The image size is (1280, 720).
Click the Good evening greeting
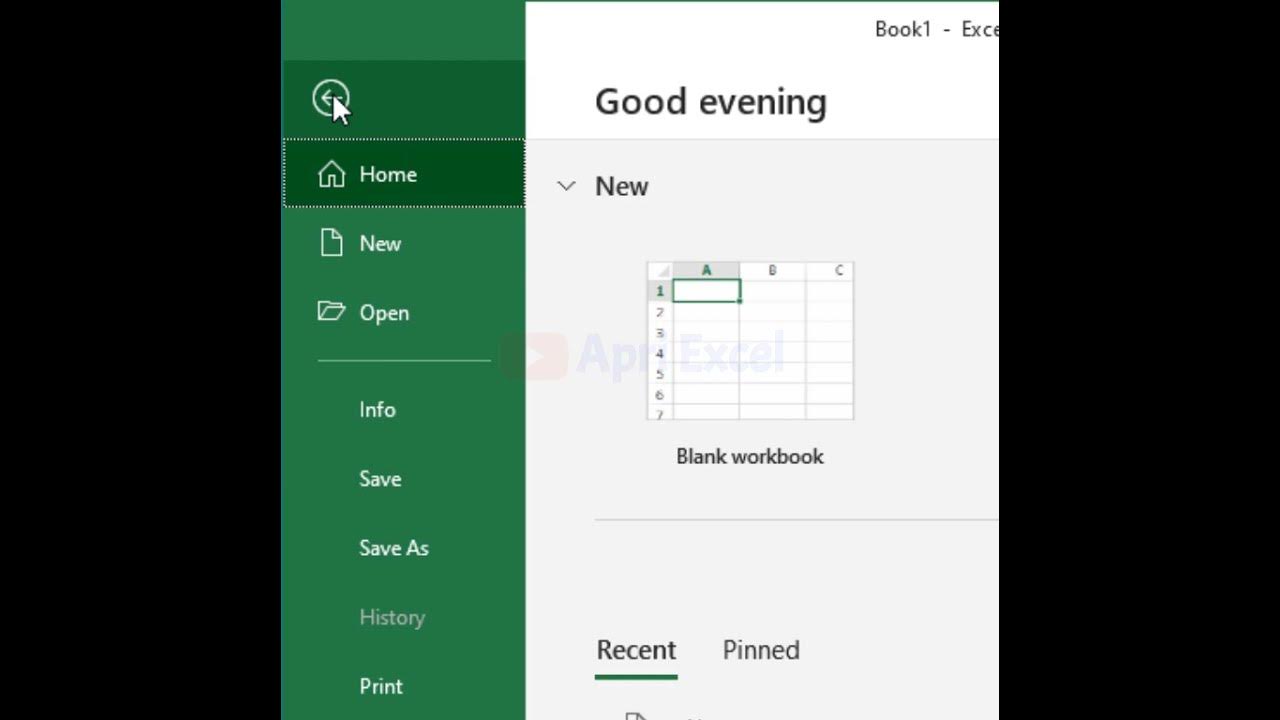pos(711,102)
